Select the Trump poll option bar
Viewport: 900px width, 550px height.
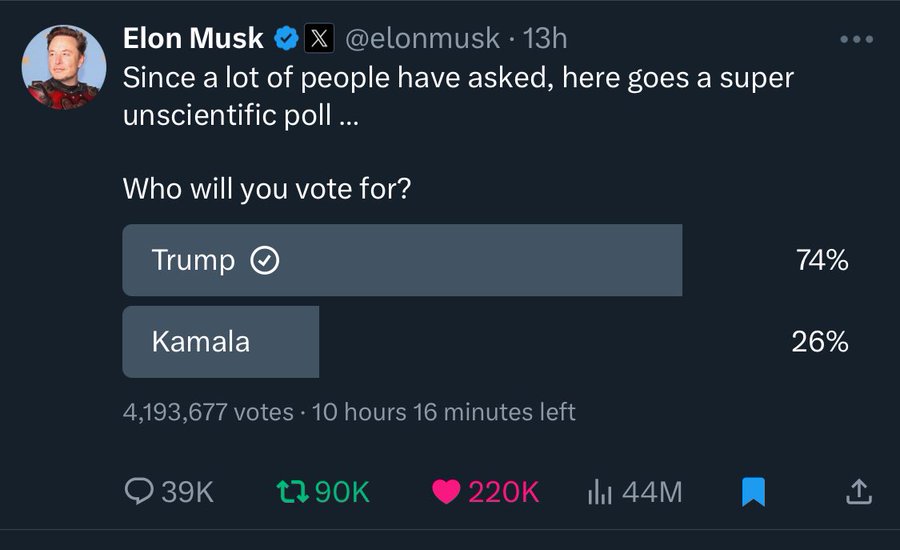[402, 260]
